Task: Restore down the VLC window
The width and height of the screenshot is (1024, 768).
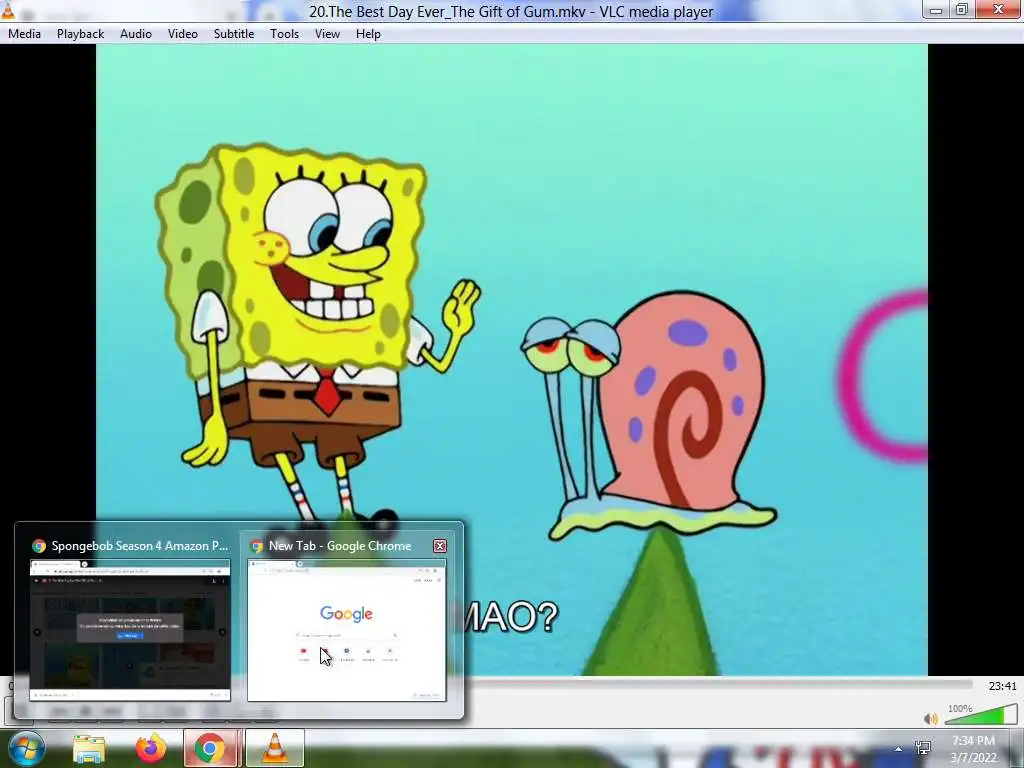Action: coord(962,9)
